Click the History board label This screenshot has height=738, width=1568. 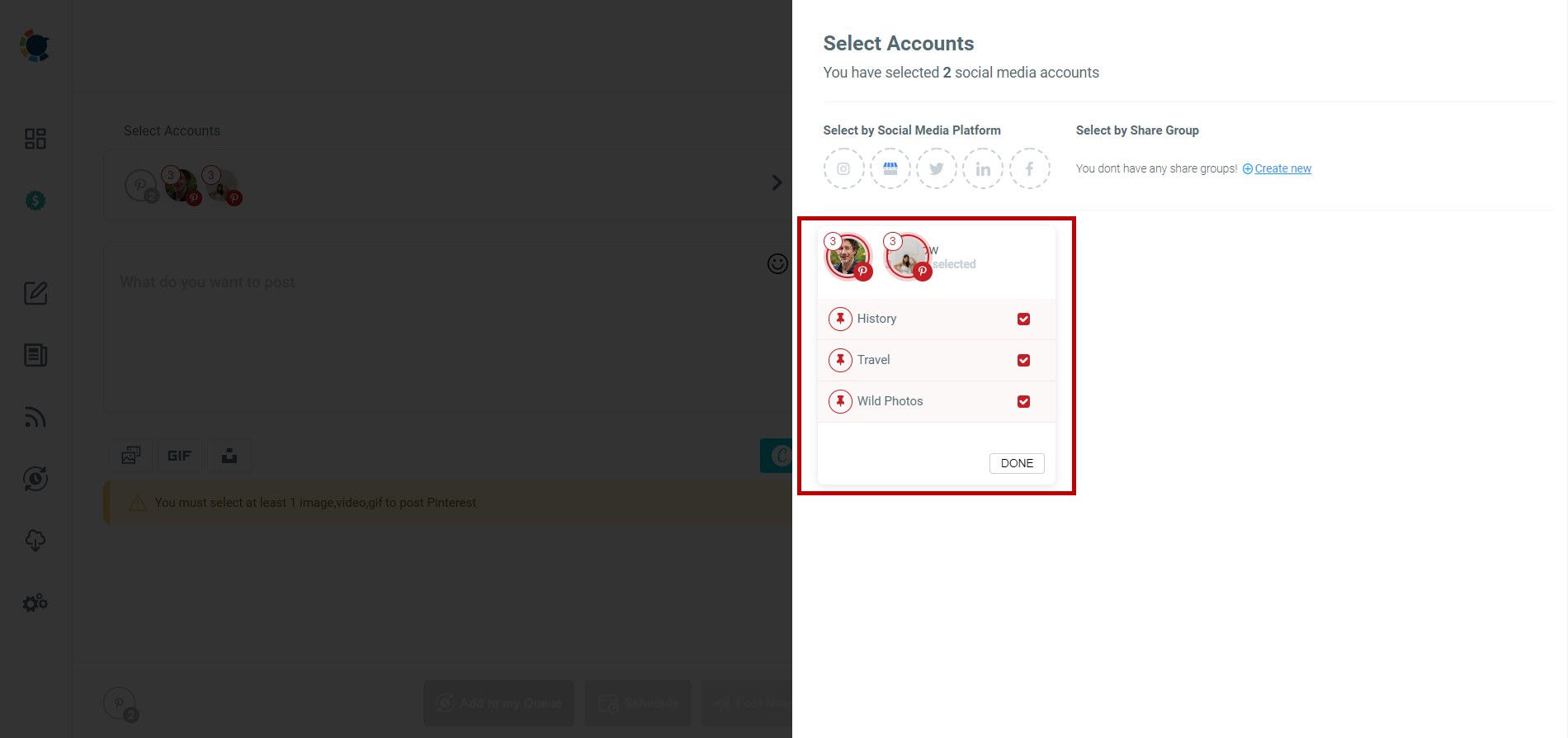(x=876, y=319)
